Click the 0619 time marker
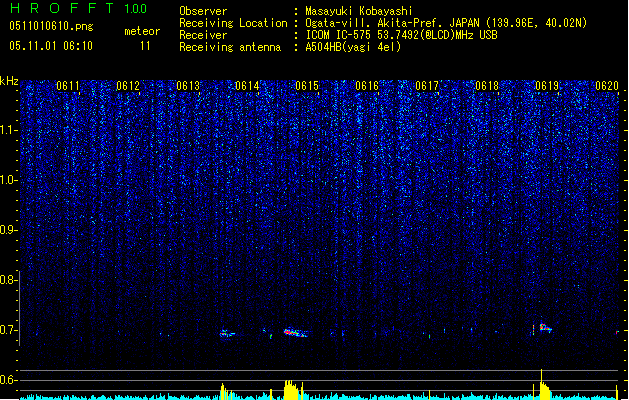 pyautogui.click(x=547, y=86)
